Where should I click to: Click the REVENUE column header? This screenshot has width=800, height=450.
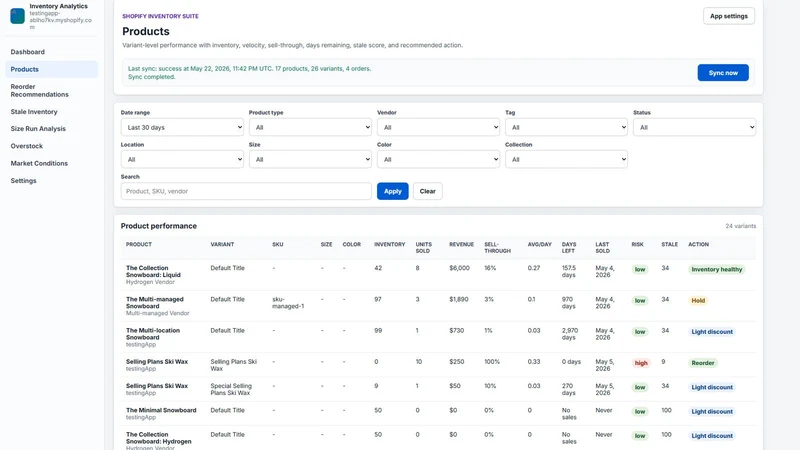(461, 244)
